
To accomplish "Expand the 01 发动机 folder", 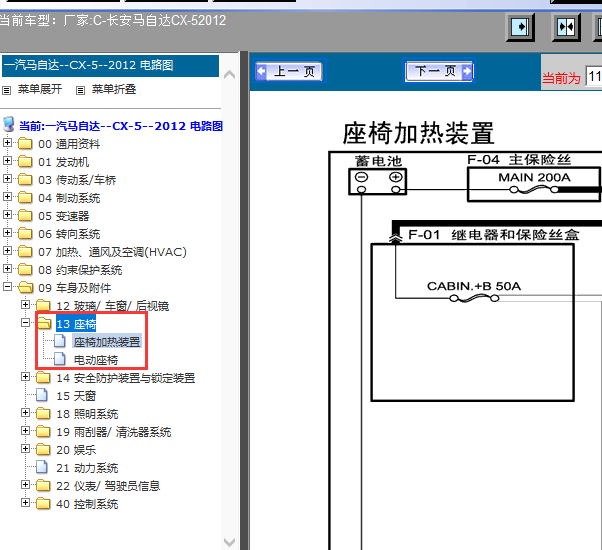I will [x=7, y=160].
